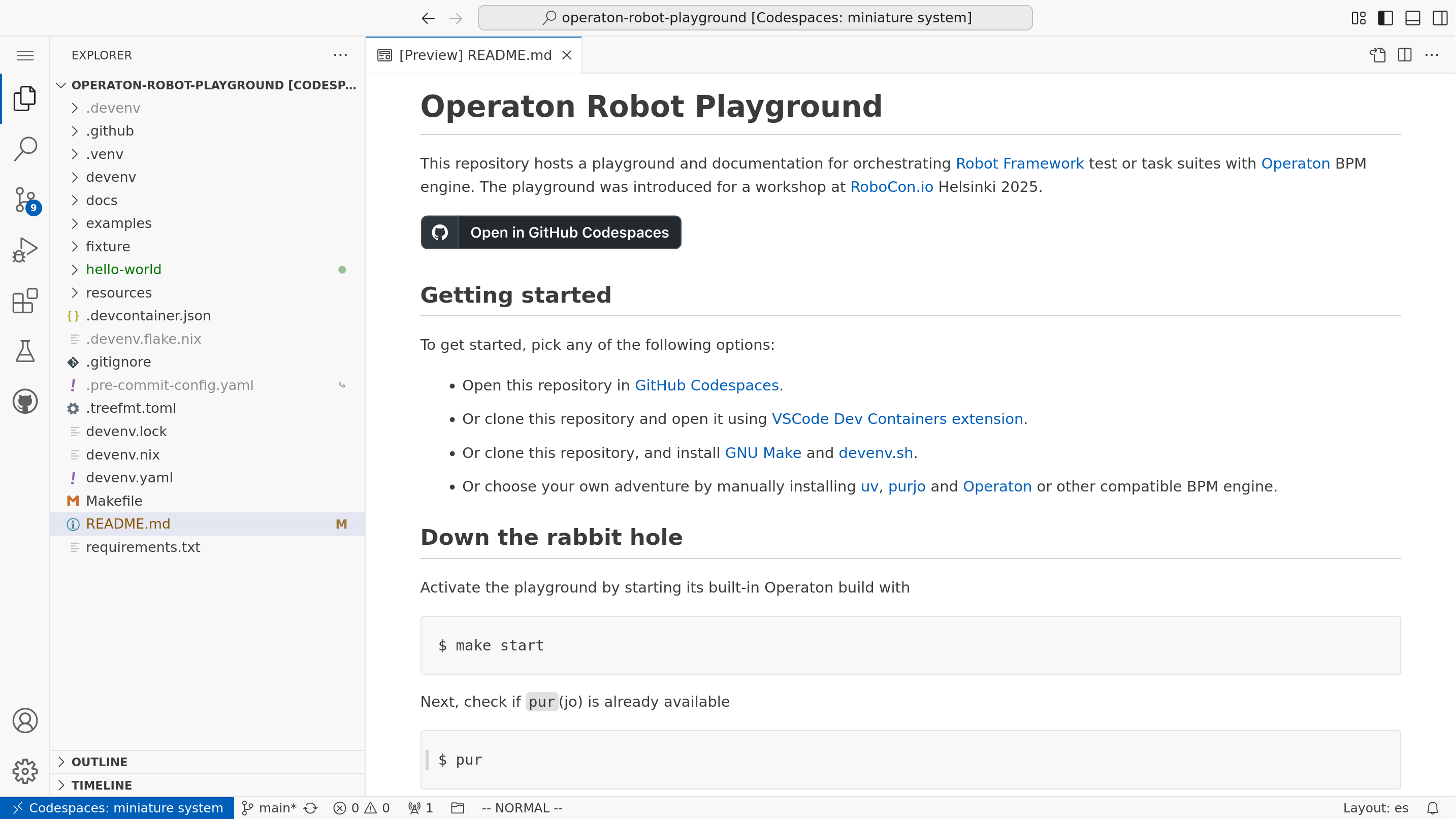Expand the devenv folder
Screen dimensions: 1456x819
tap(207, 177)
